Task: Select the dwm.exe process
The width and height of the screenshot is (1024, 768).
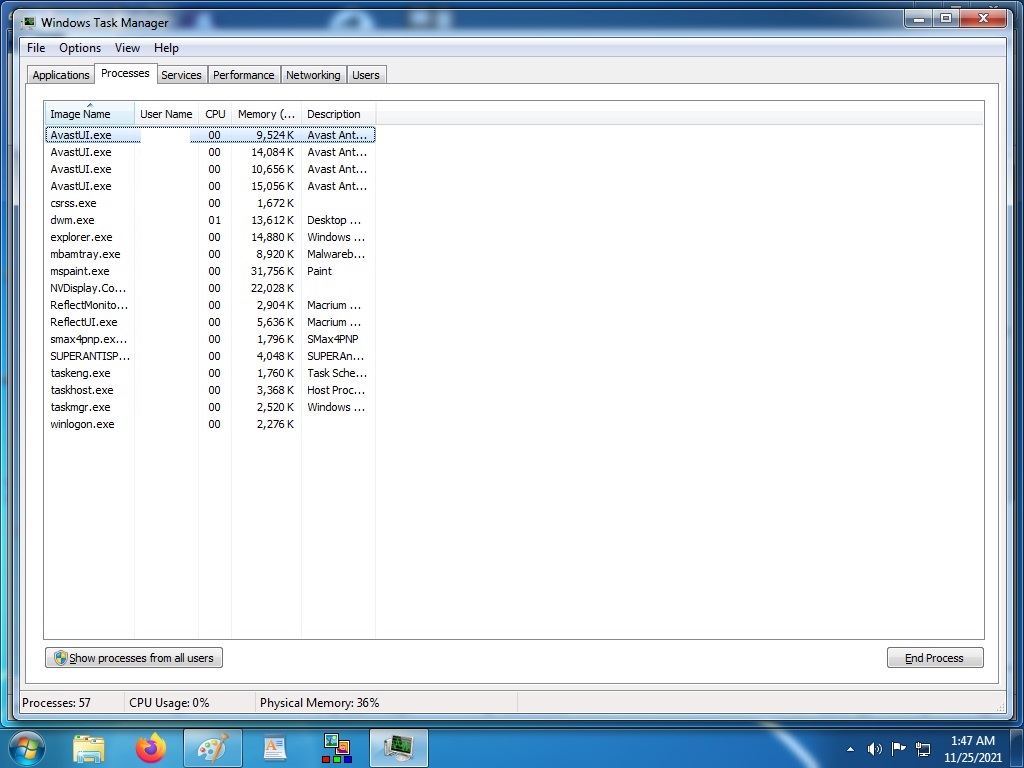Action: (x=210, y=220)
